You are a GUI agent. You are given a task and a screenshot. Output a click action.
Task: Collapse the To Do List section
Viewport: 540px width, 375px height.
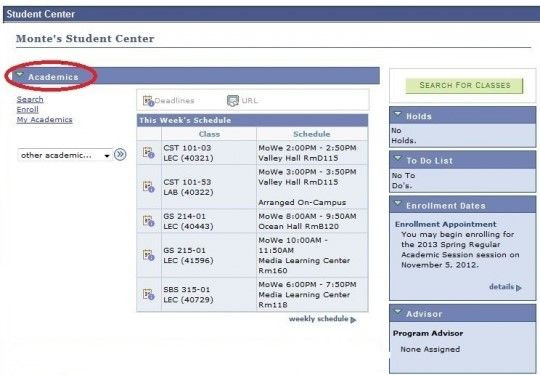(397, 158)
